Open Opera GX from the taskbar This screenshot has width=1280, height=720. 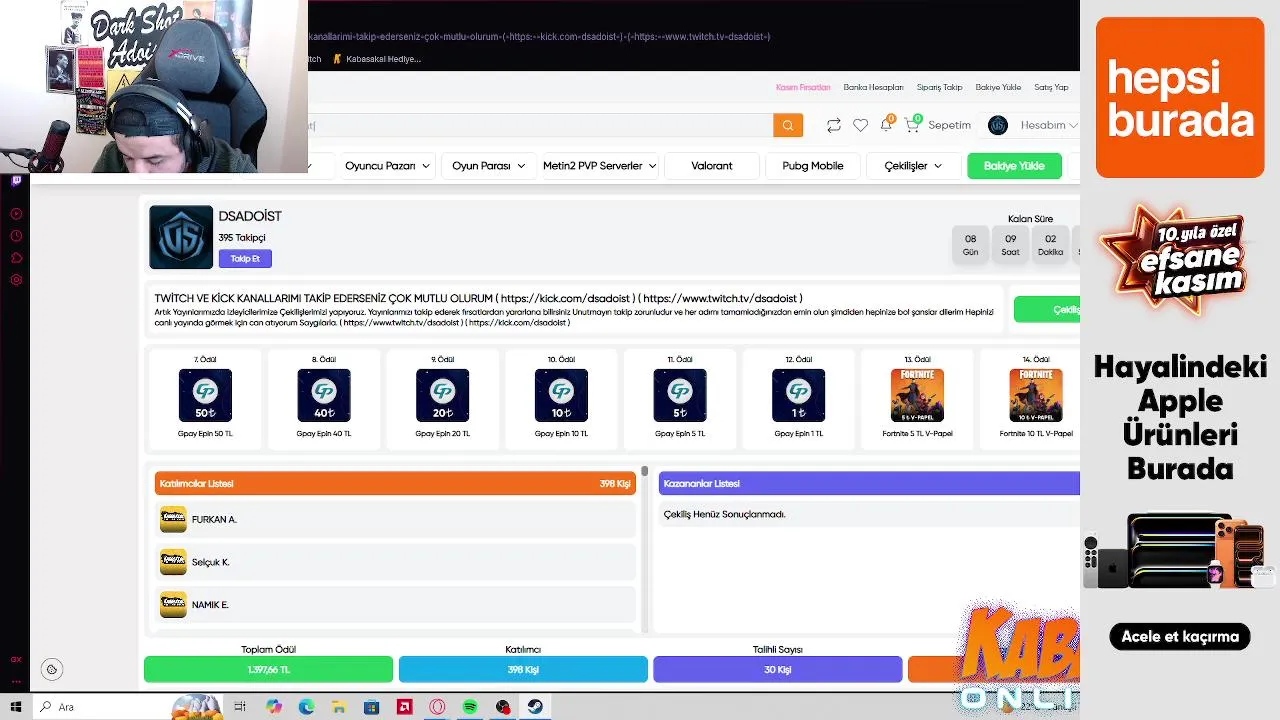coord(437,707)
